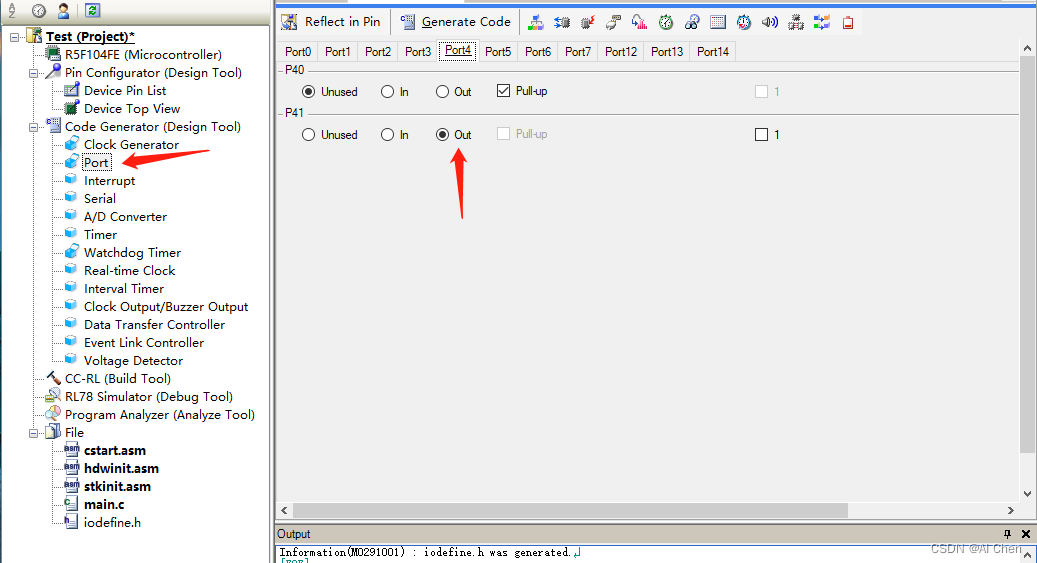Collapse the Test (Project) tree node
Viewport: 1037px width, 563px height.
point(15,37)
